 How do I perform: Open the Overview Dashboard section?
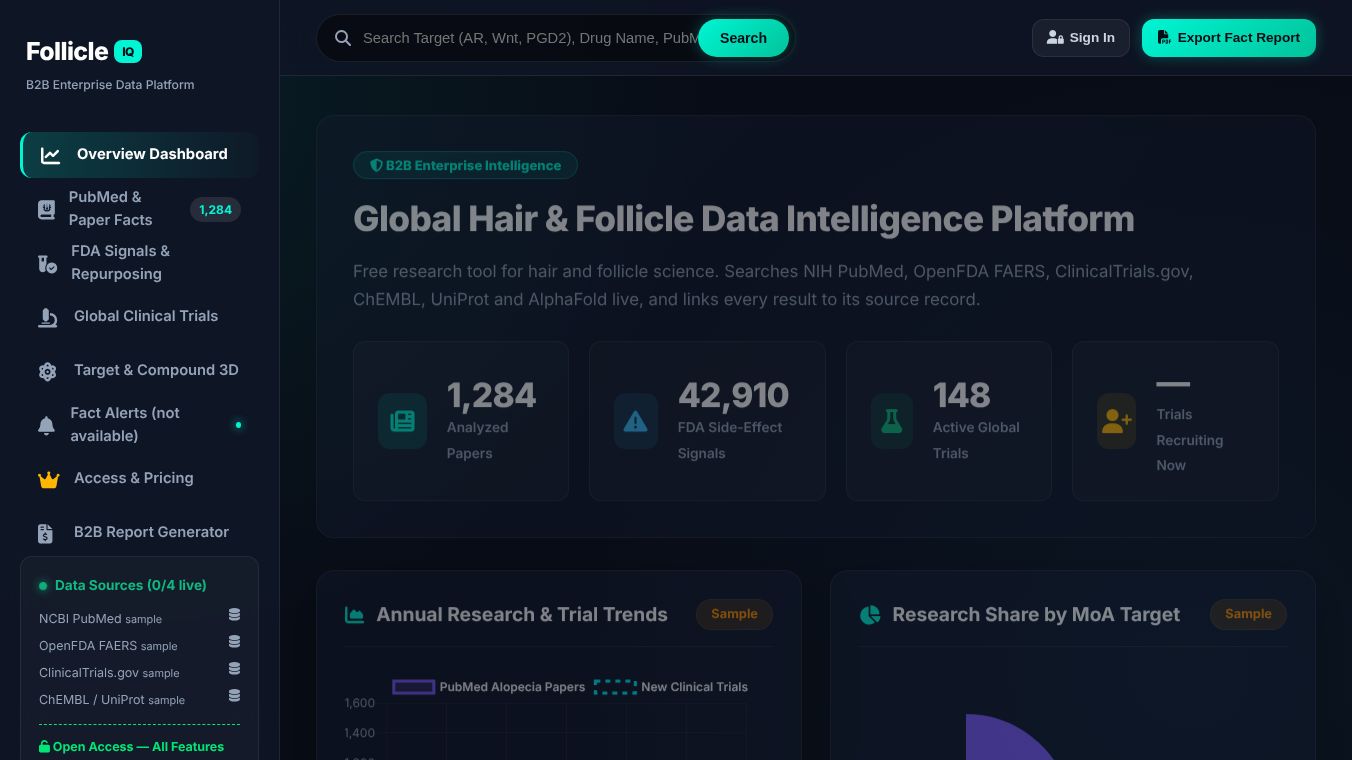[x=139, y=155]
